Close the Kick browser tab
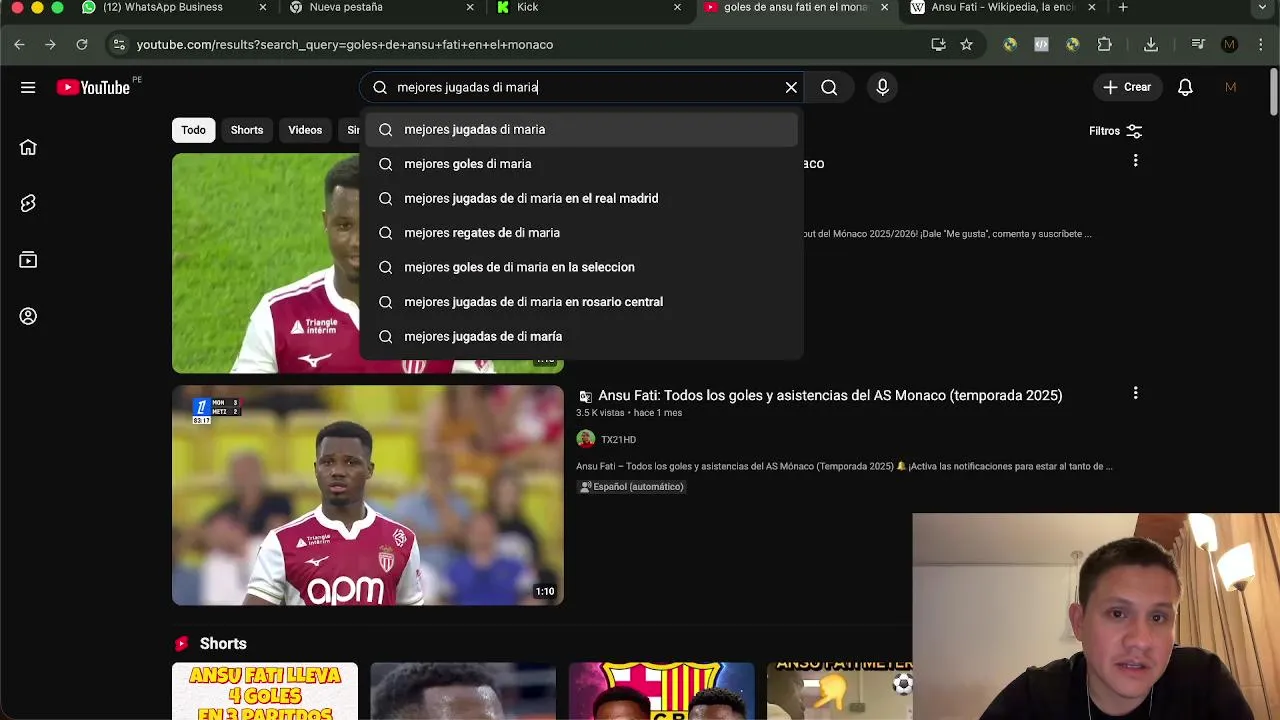 click(677, 7)
